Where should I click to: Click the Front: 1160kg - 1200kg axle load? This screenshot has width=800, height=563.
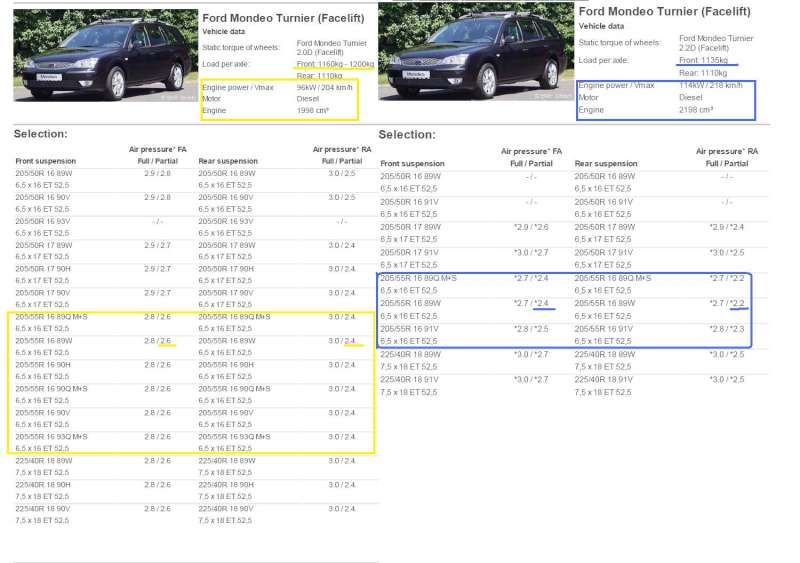(335, 64)
